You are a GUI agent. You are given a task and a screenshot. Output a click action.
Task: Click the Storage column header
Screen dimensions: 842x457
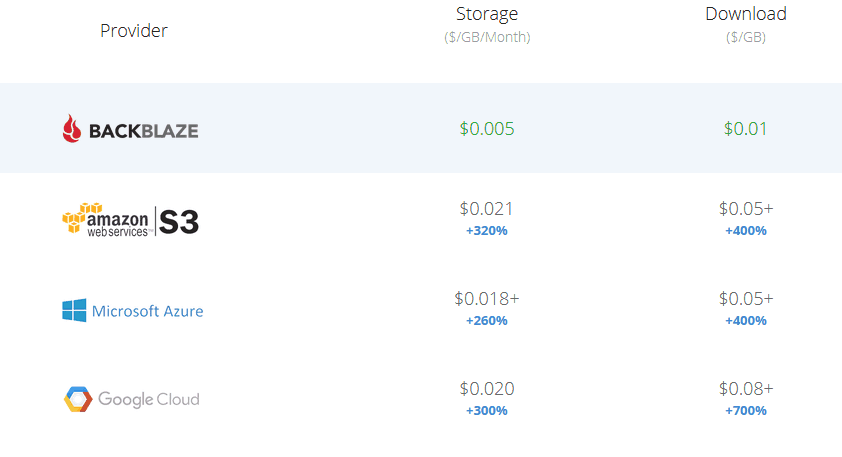tap(487, 14)
